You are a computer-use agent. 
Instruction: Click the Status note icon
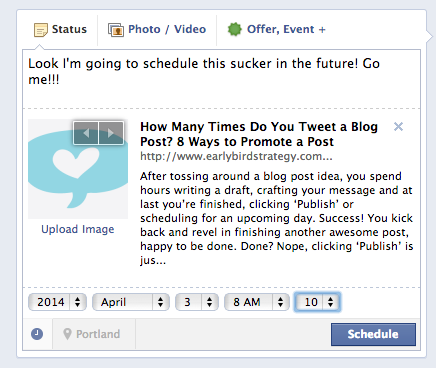tap(41, 30)
